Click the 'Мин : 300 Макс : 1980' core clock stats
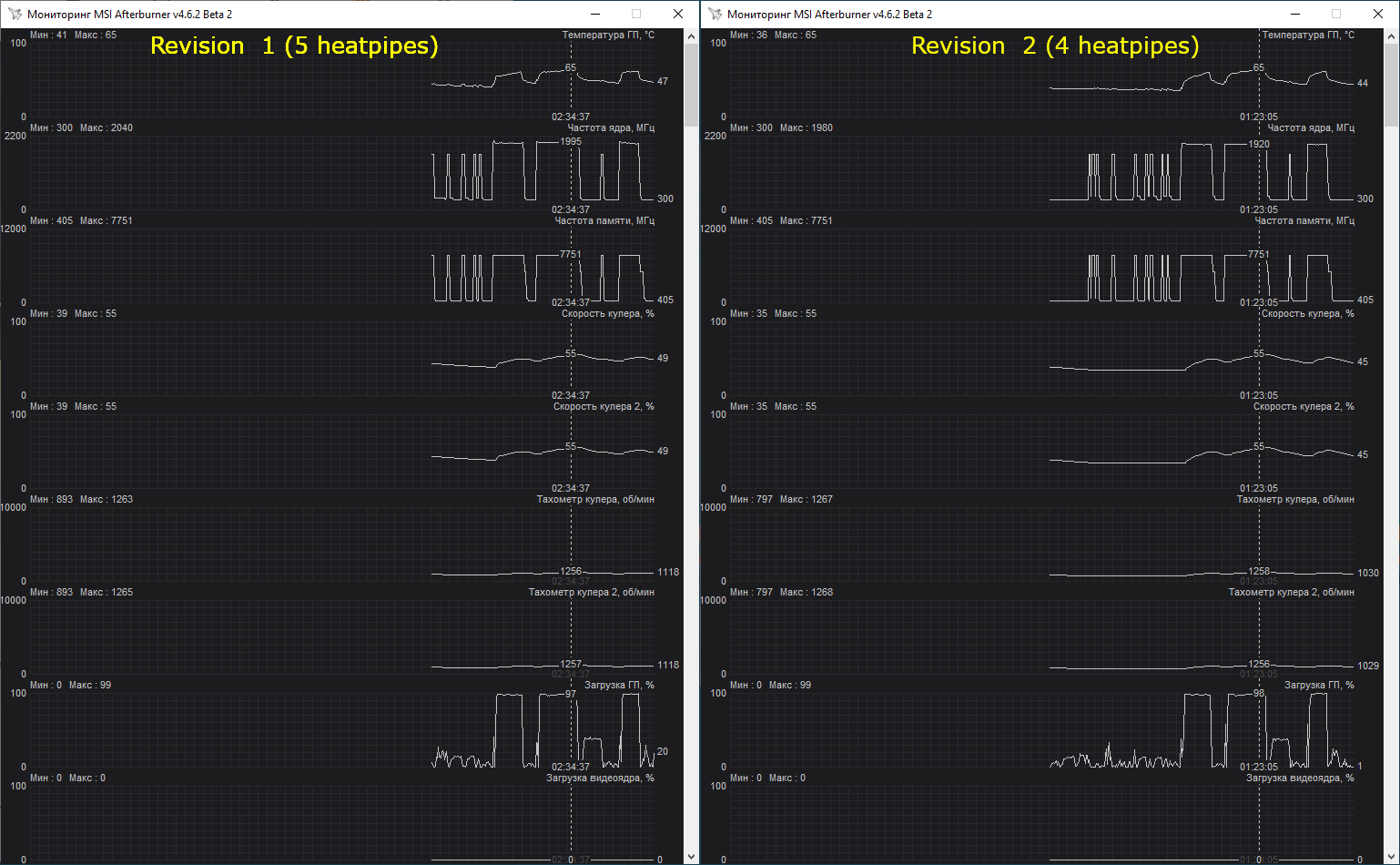 [781, 127]
